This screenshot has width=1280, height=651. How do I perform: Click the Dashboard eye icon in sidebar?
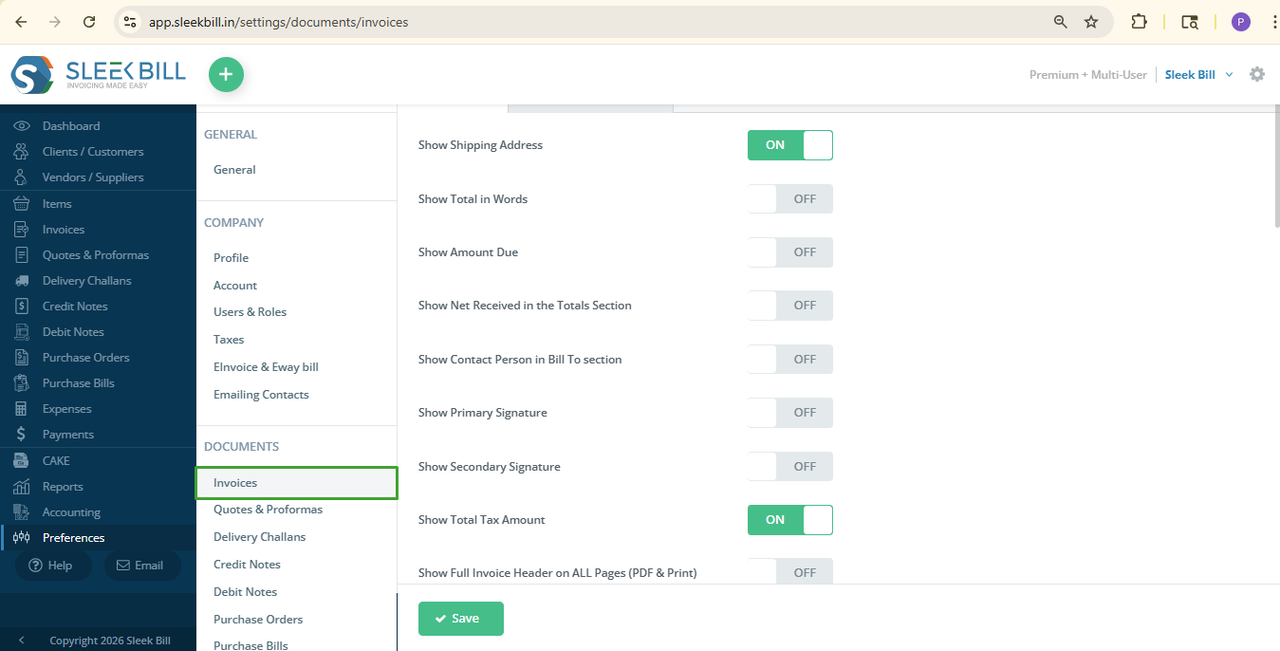[x=21, y=126]
